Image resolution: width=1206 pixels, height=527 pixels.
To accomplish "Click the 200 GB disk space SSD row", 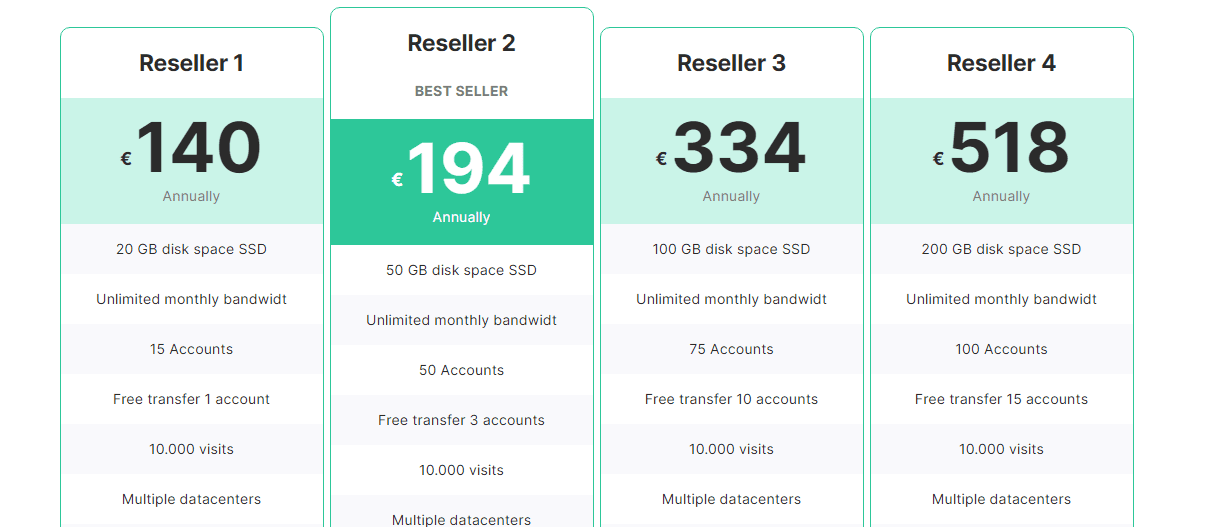I will pyautogui.click(x=1002, y=249).
